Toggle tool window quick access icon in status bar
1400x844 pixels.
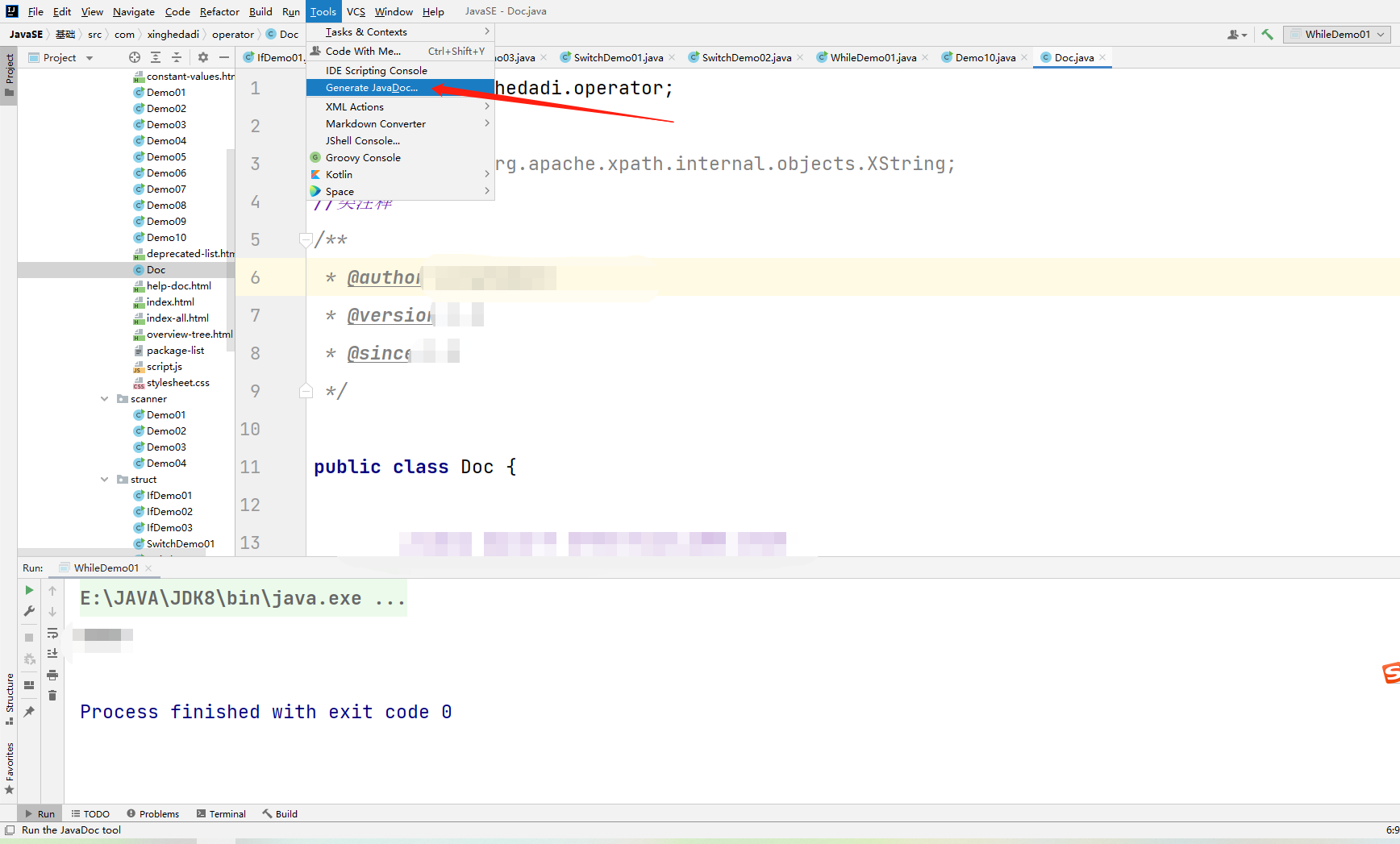[x=10, y=829]
